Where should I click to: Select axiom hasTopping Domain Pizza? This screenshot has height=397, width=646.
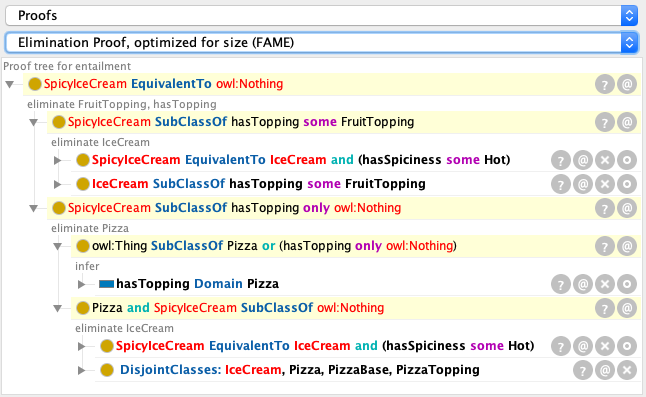[197, 284]
